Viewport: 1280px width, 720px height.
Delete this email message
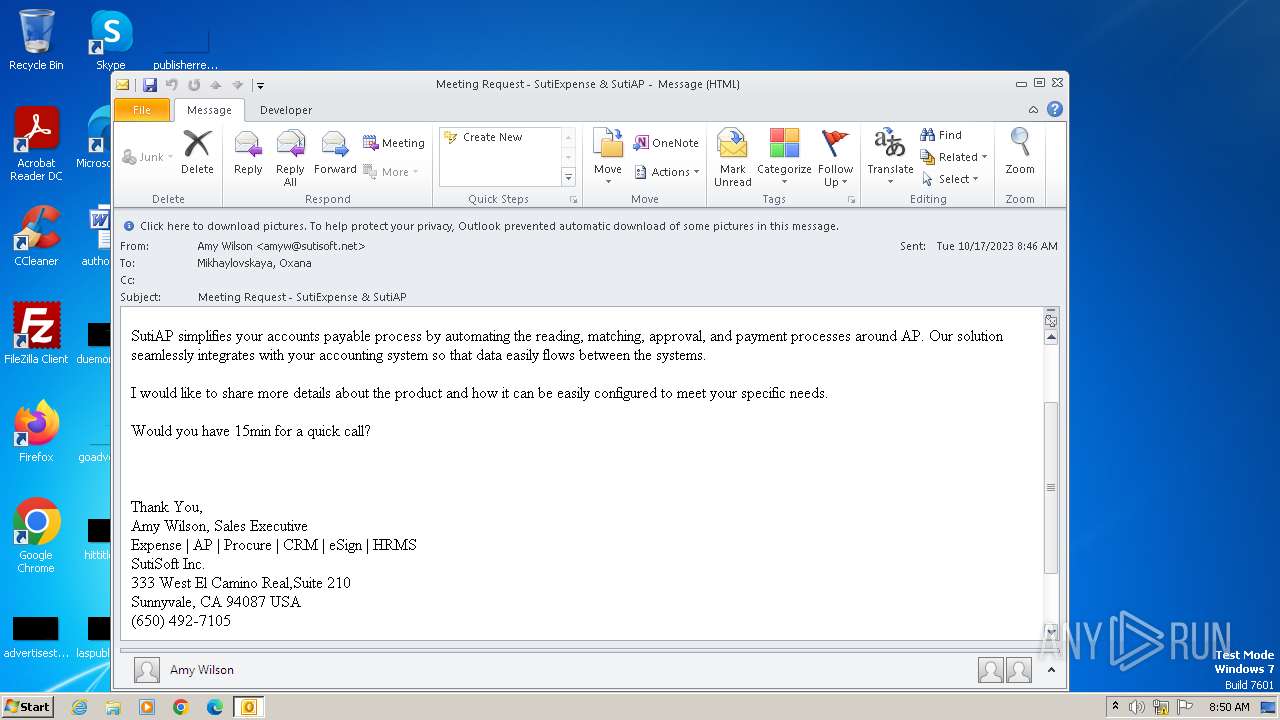tap(197, 153)
